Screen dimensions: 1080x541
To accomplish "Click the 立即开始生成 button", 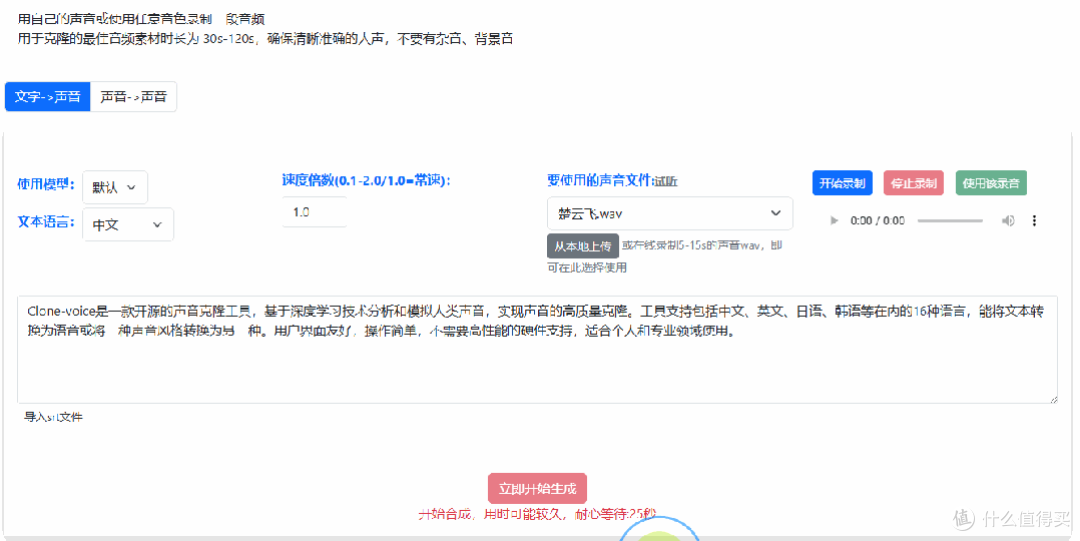I will click(537, 489).
